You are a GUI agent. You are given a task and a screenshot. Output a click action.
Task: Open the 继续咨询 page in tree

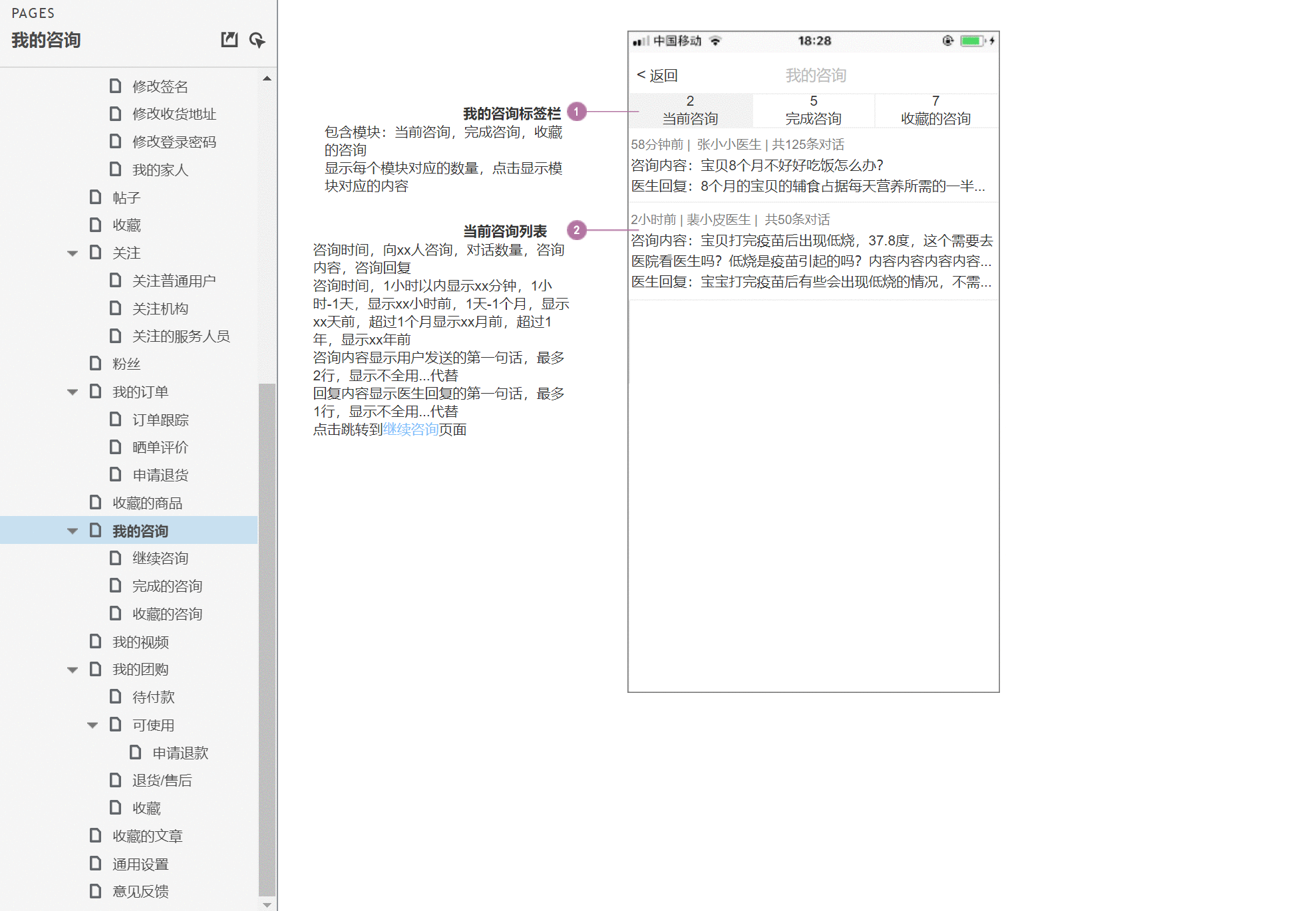tap(160, 559)
